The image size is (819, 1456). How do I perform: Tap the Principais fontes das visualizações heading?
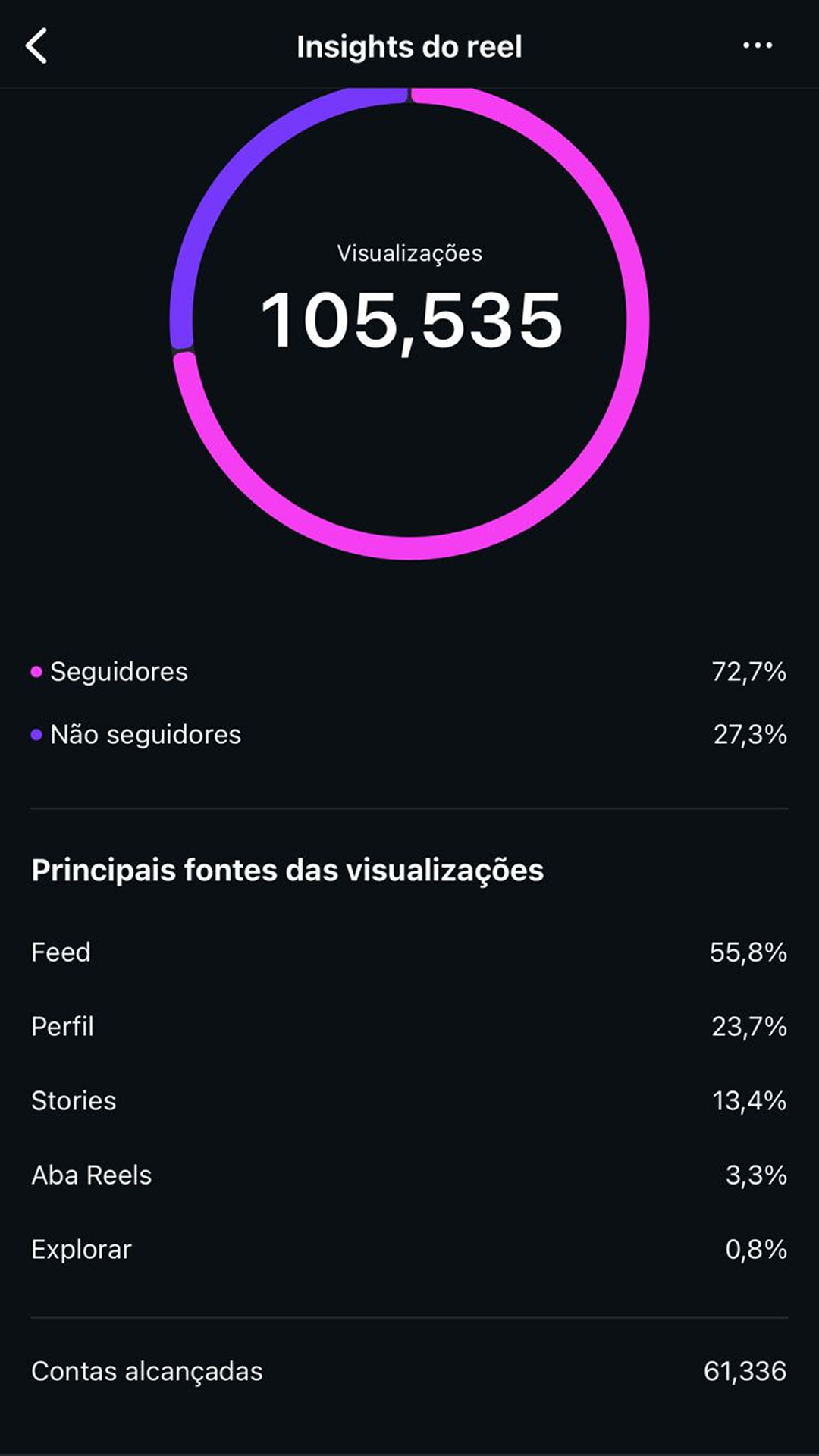[x=287, y=871]
